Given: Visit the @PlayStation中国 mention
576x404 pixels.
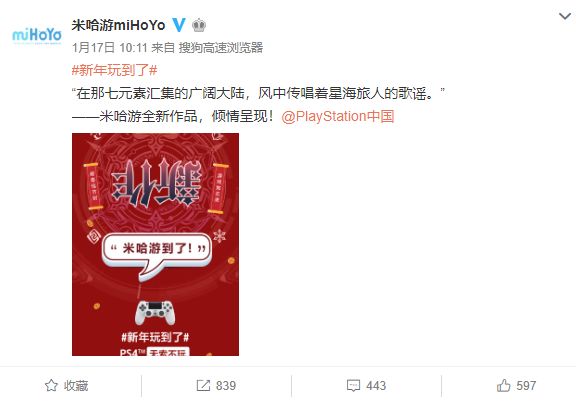Looking at the screenshot, I should (x=338, y=116).
